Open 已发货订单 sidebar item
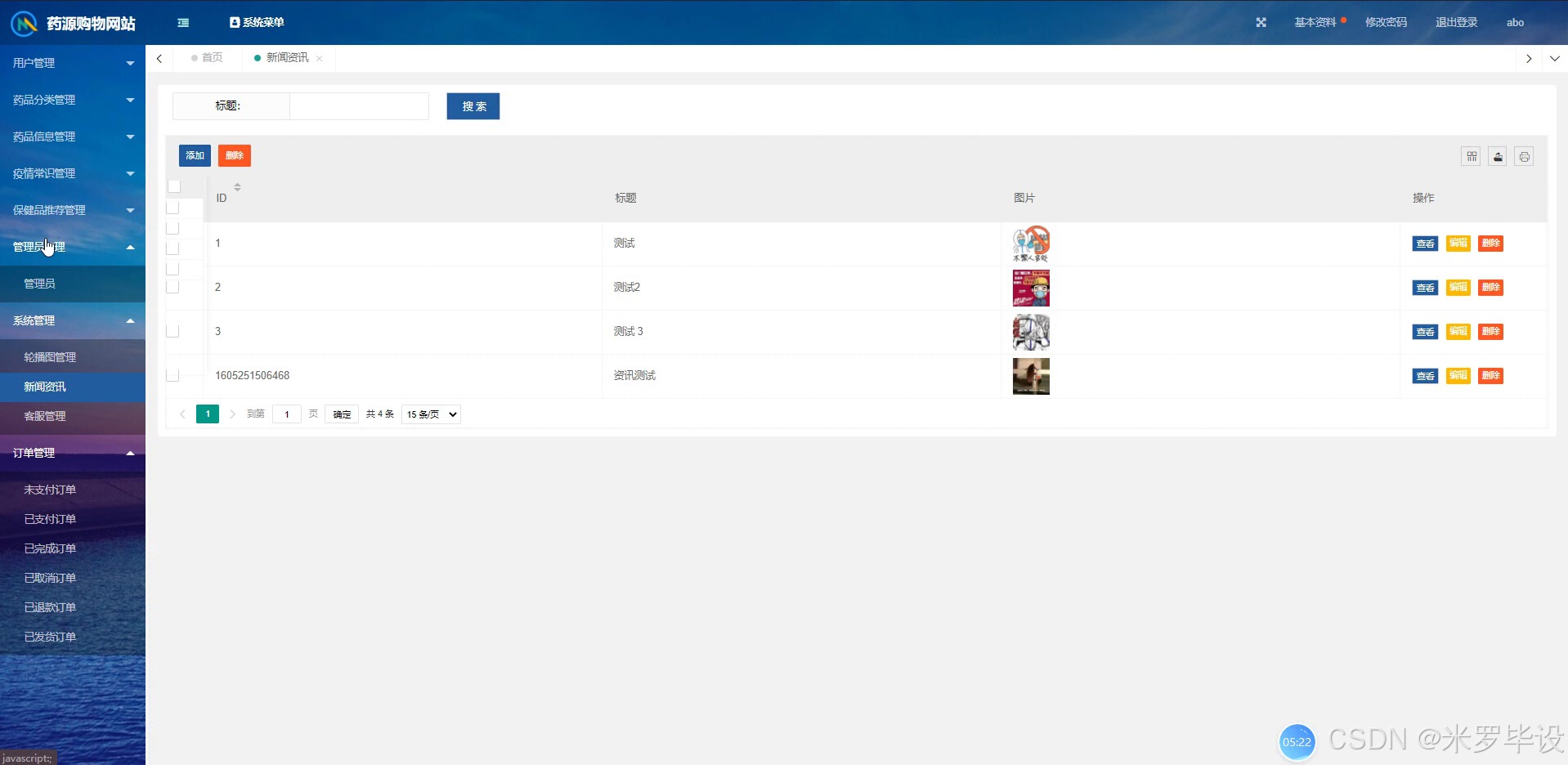Viewport: 1568px width, 765px height. pyautogui.click(x=73, y=637)
